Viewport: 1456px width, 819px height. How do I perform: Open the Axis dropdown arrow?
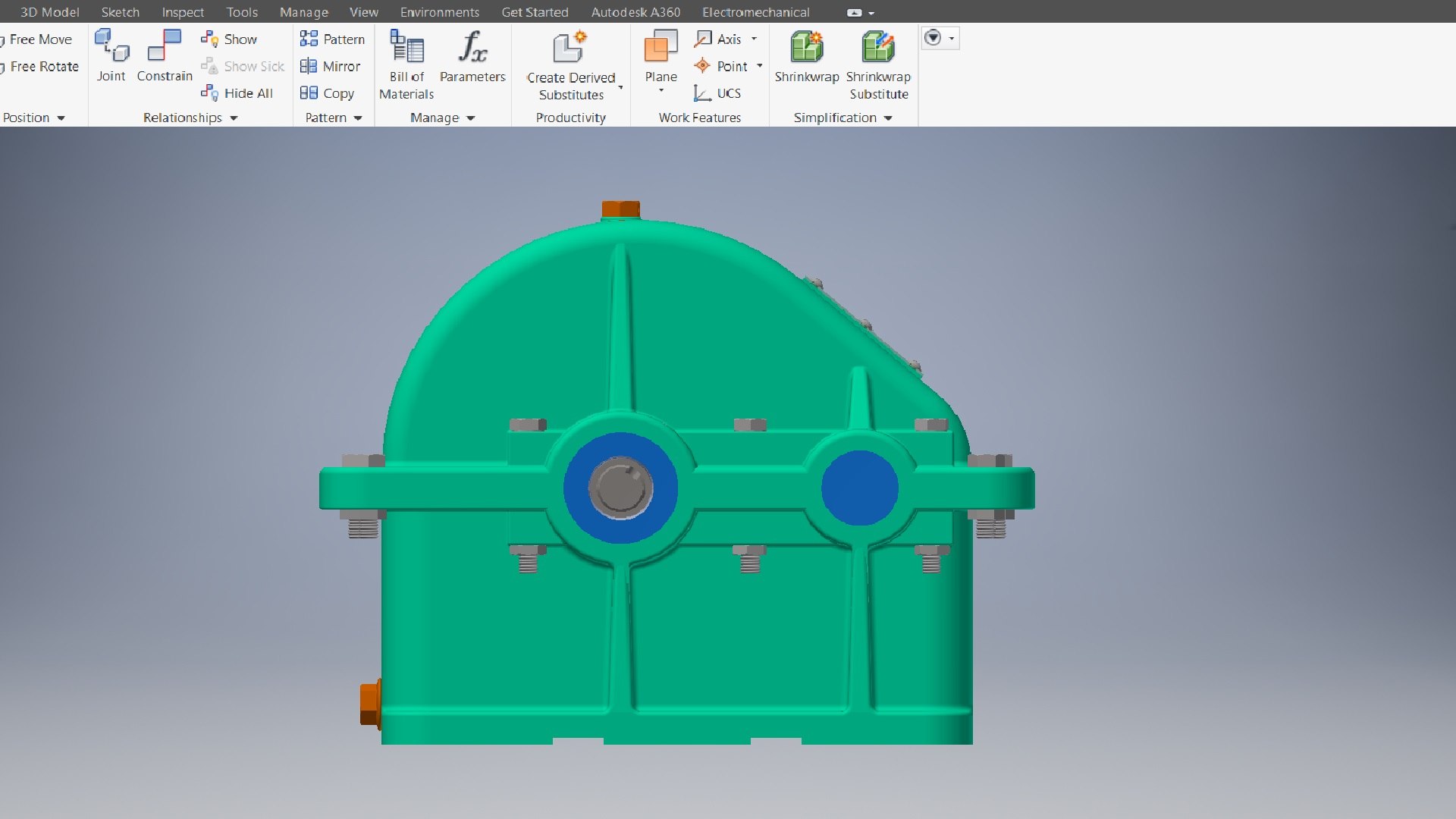(x=754, y=39)
